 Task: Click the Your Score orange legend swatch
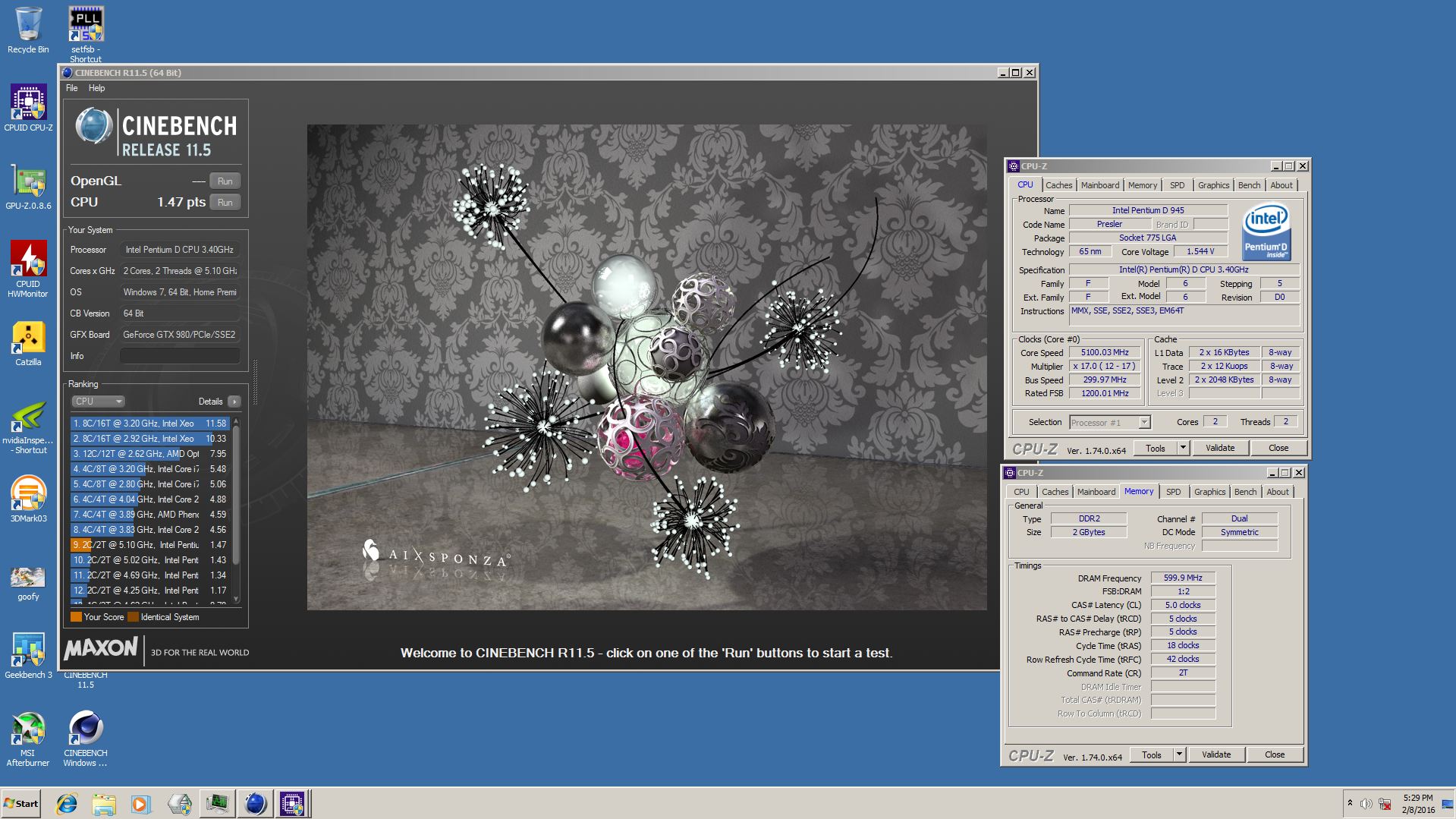(x=76, y=617)
